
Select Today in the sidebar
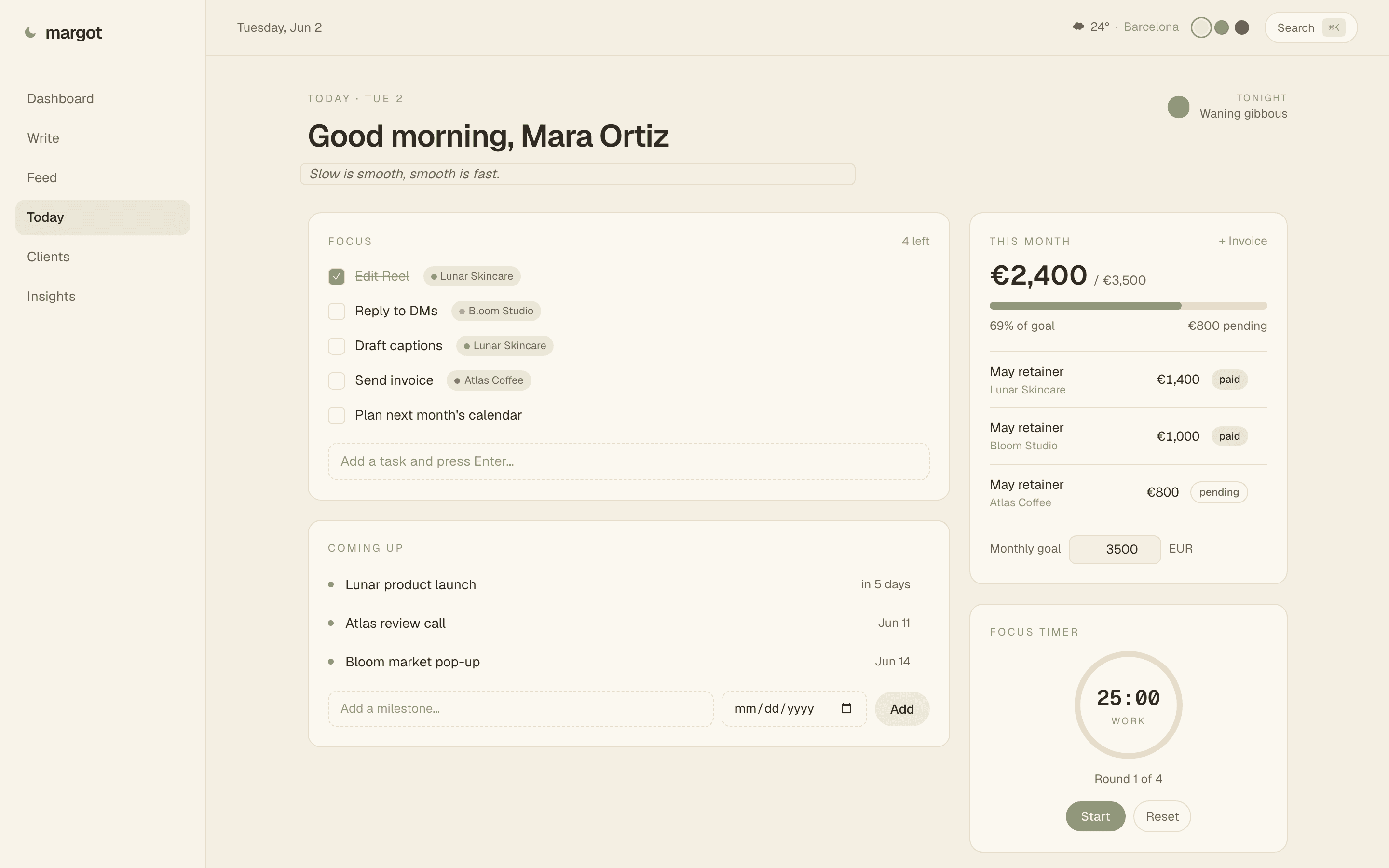tap(103, 217)
